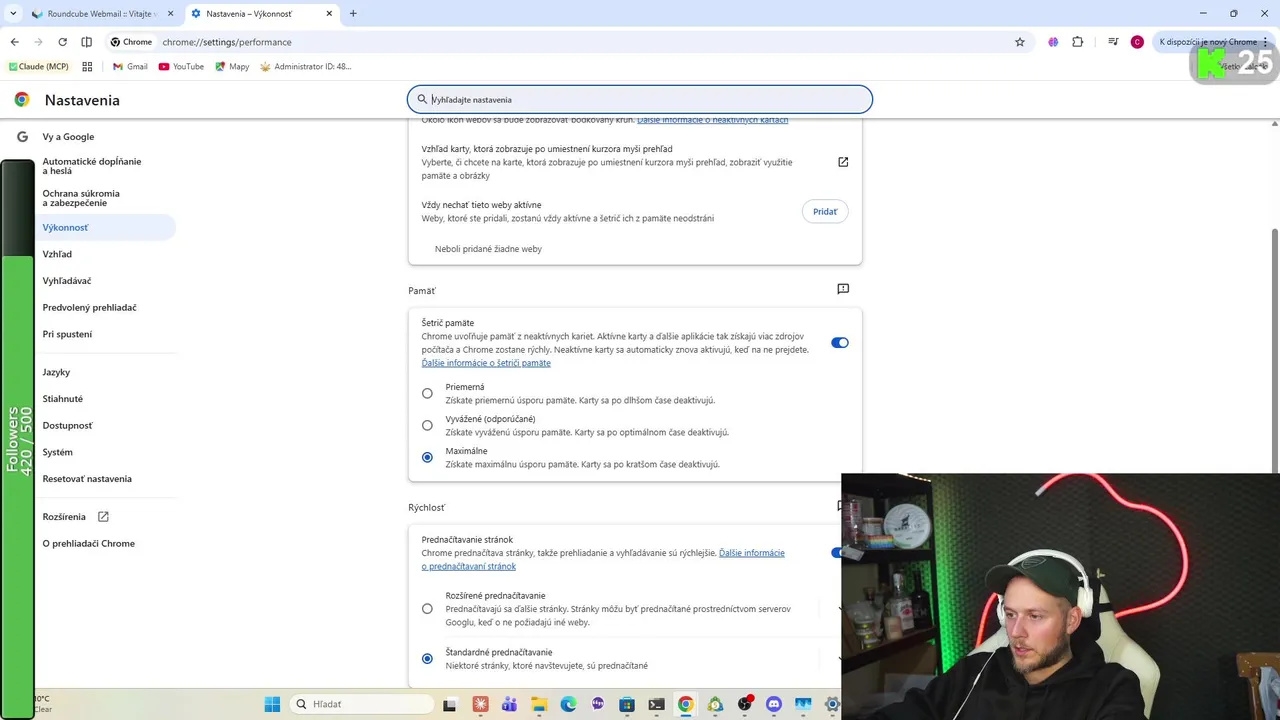This screenshot has height=720, width=1280.
Task: Click the Pridať button for always-active sites
Action: coord(825,212)
